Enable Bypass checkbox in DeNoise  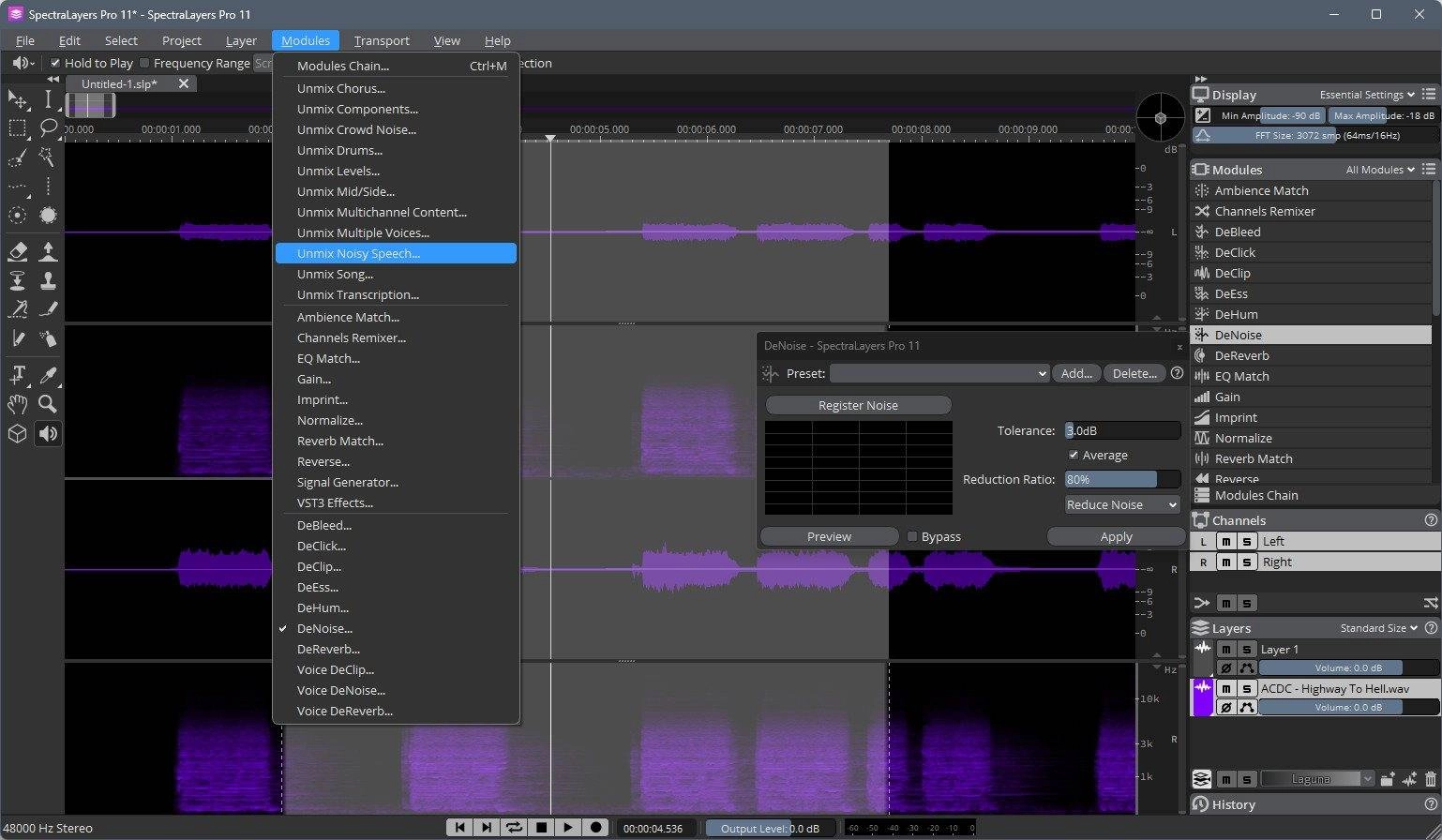coord(912,536)
